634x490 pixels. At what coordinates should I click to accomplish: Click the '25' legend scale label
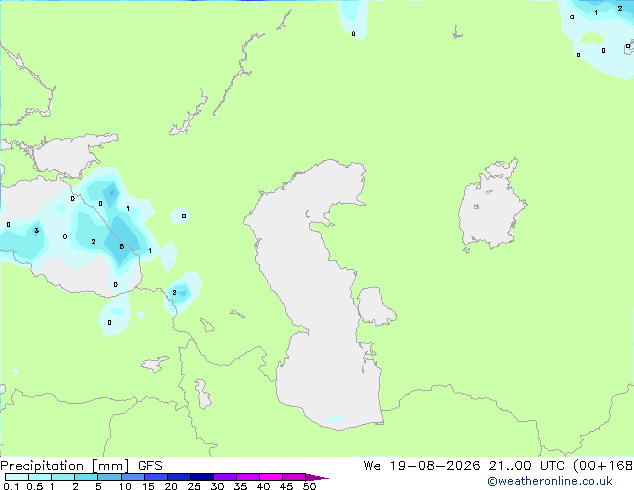tap(194, 486)
